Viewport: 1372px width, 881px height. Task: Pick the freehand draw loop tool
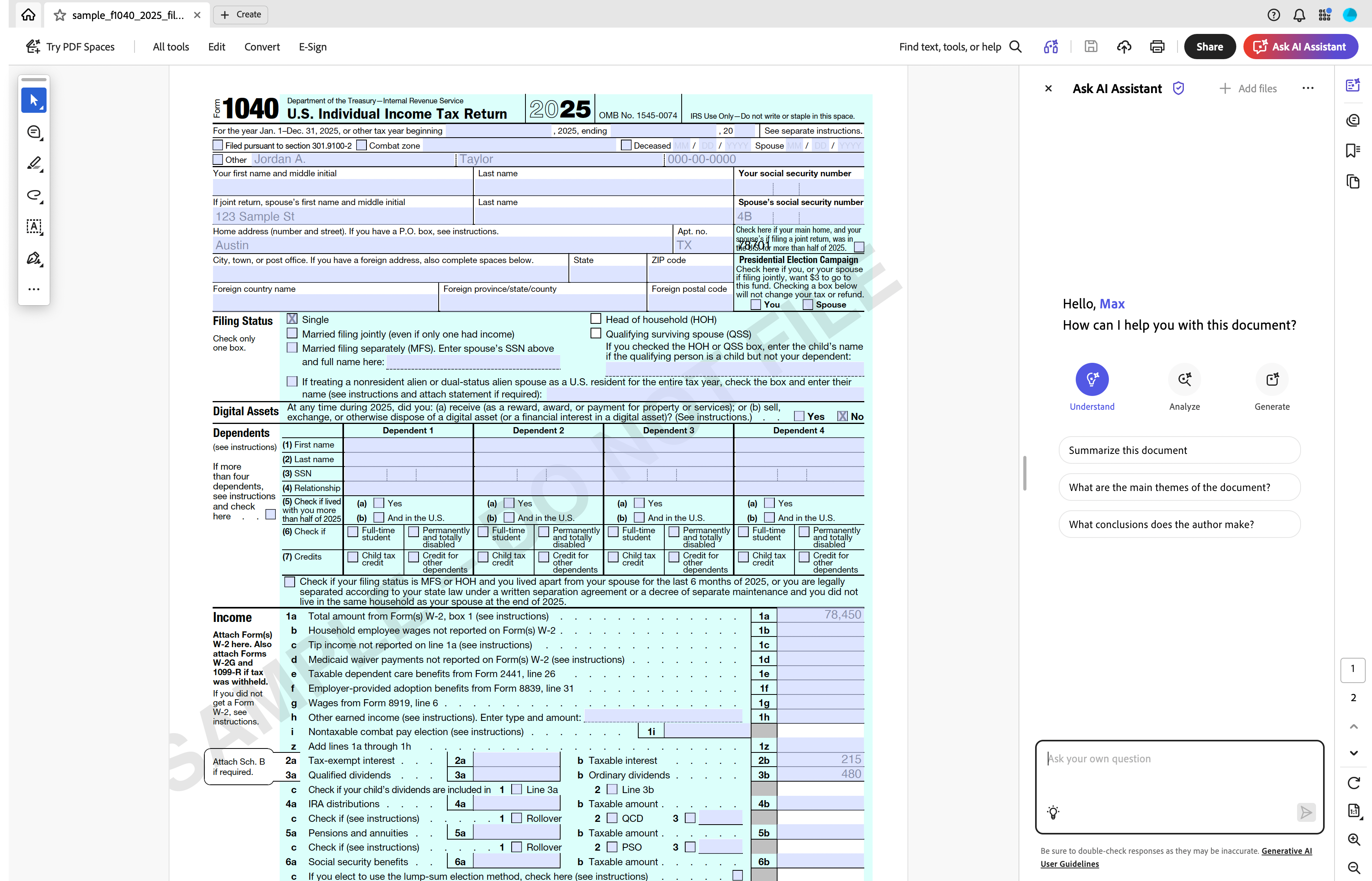34,195
